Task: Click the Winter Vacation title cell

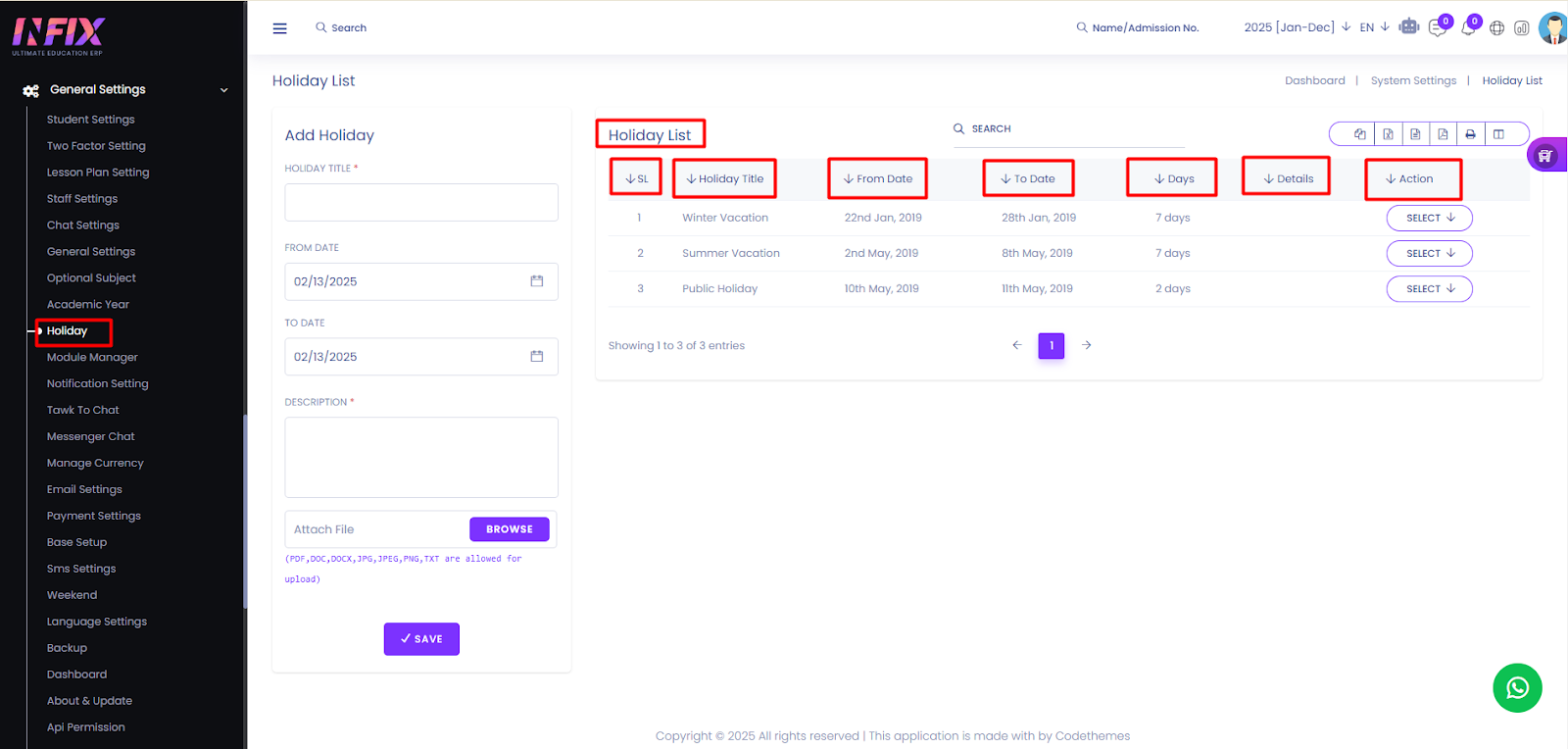Action: click(725, 218)
